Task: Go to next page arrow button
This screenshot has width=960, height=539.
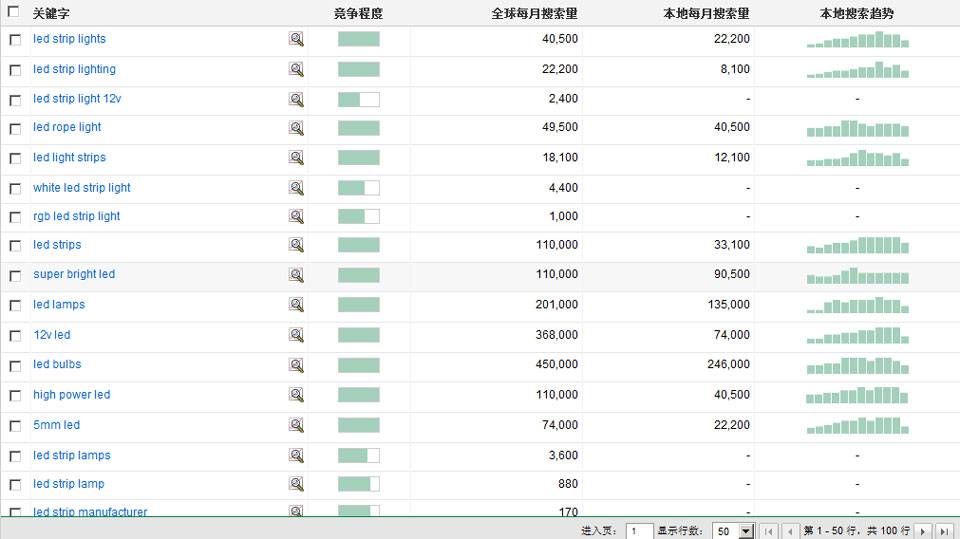Action: pos(923,531)
